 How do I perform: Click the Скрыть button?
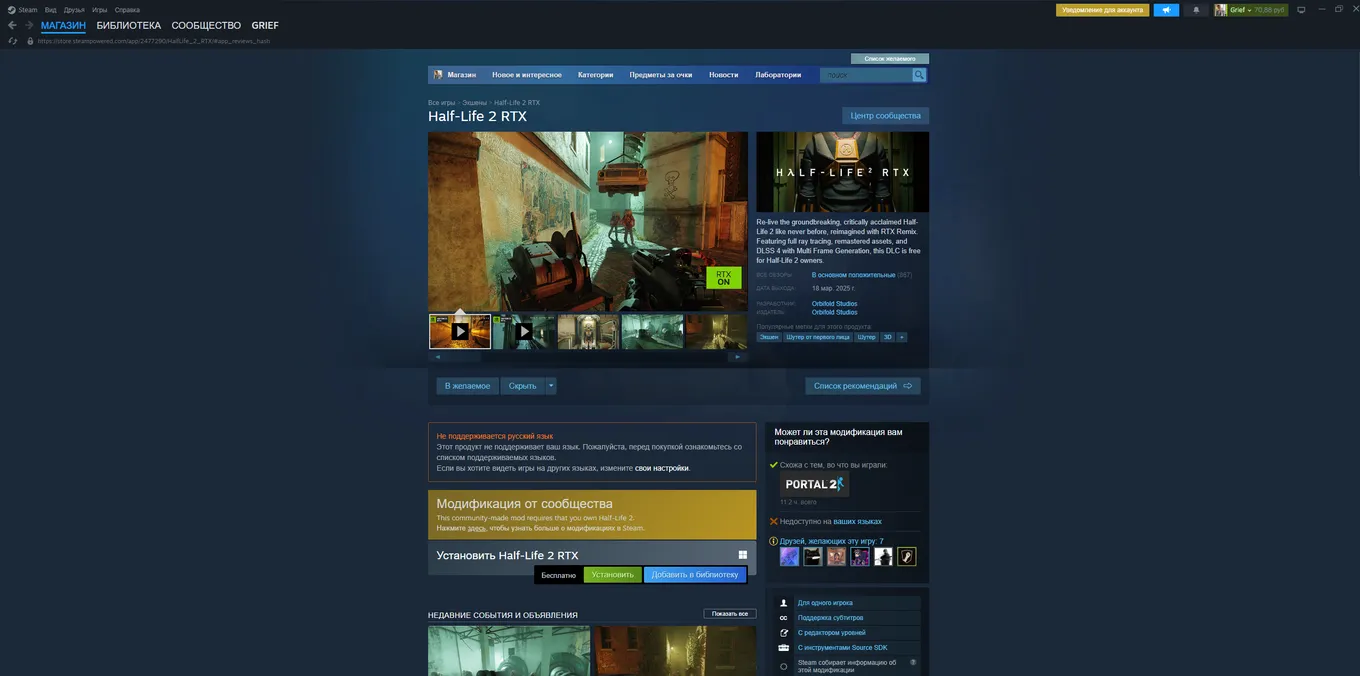522,386
